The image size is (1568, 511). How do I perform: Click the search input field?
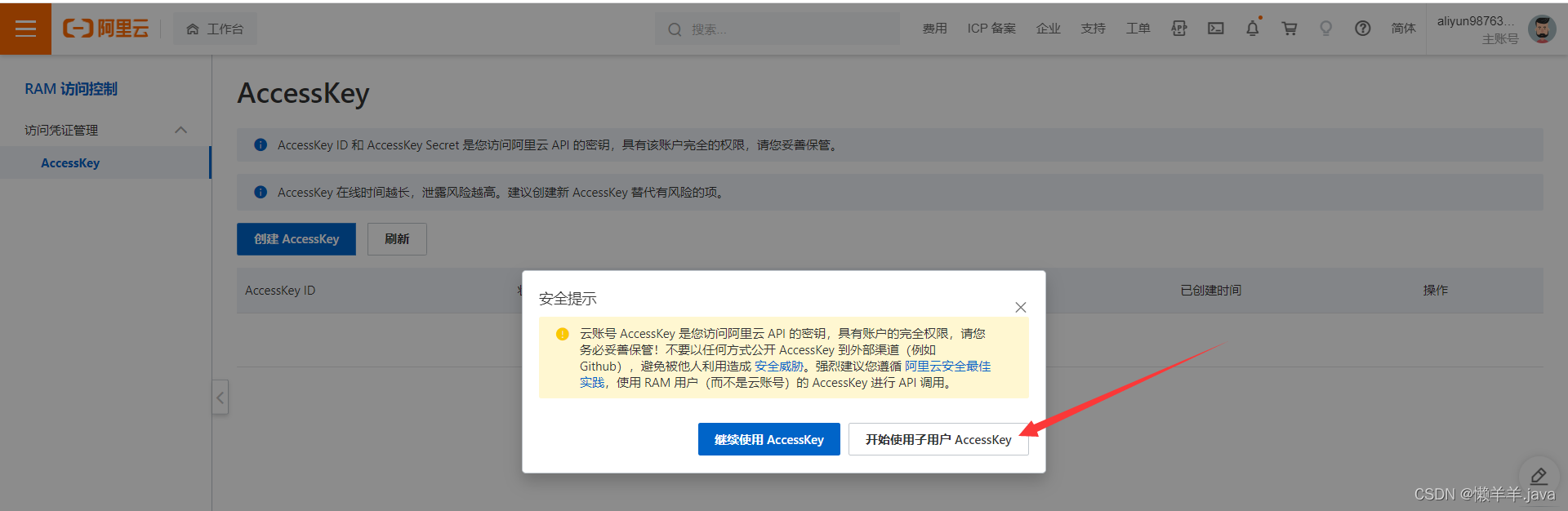(x=777, y=29)
